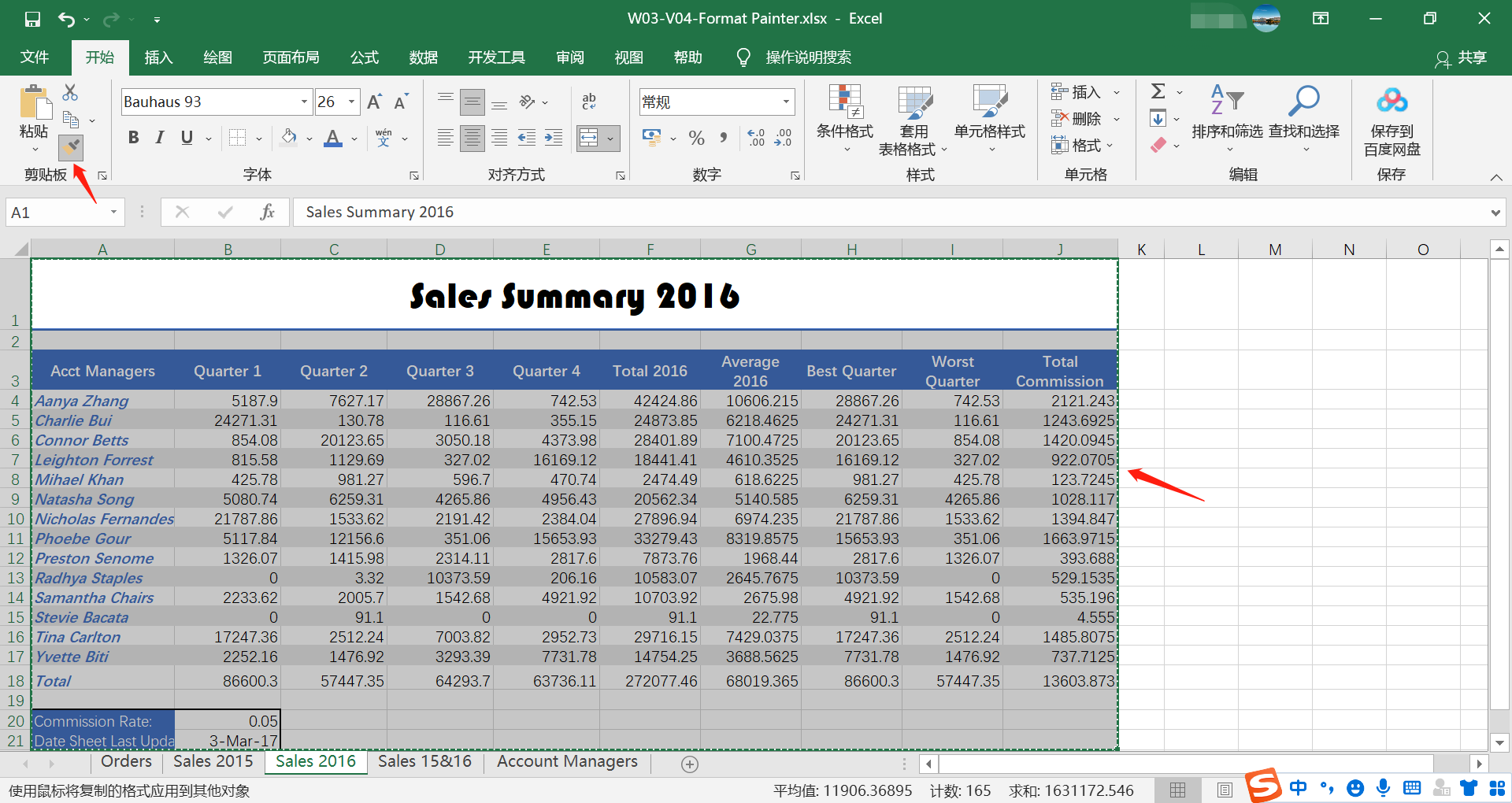Apply percent style with % icon
Image resolution: width=1512 pixels, height=803 pixels.
(696, 138)
